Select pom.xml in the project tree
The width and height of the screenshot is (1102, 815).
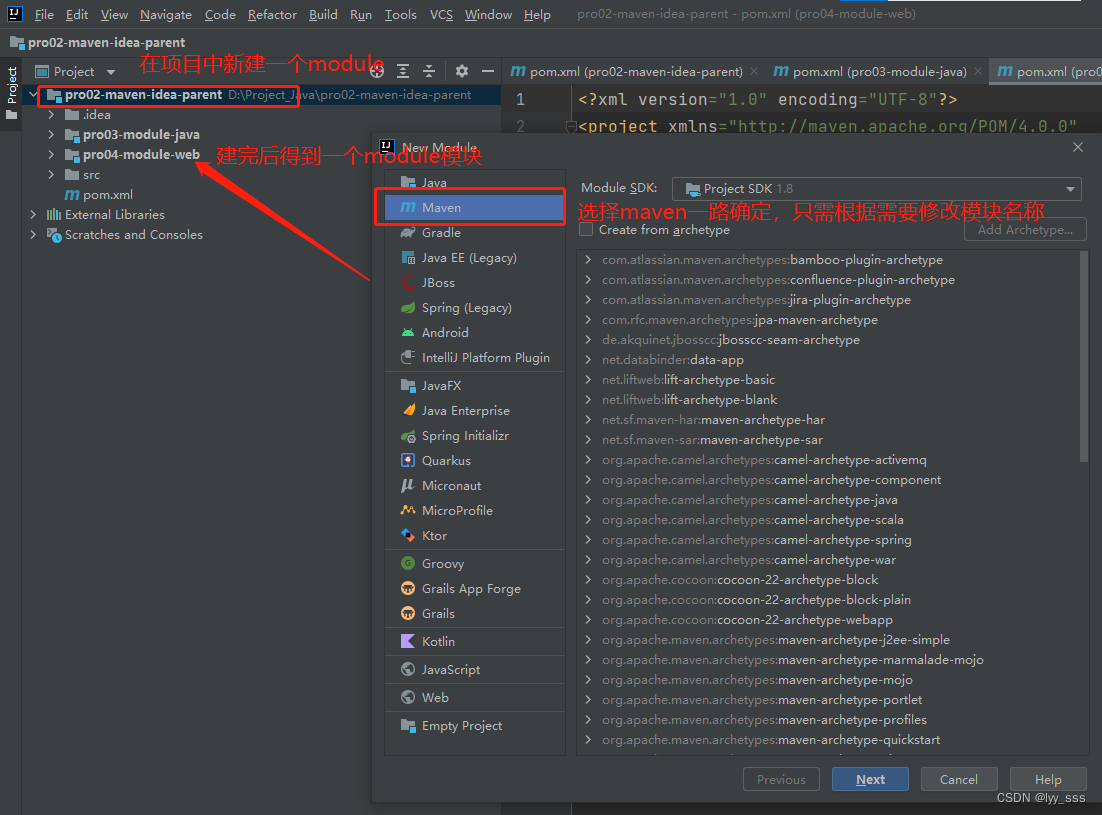point(98,195)
